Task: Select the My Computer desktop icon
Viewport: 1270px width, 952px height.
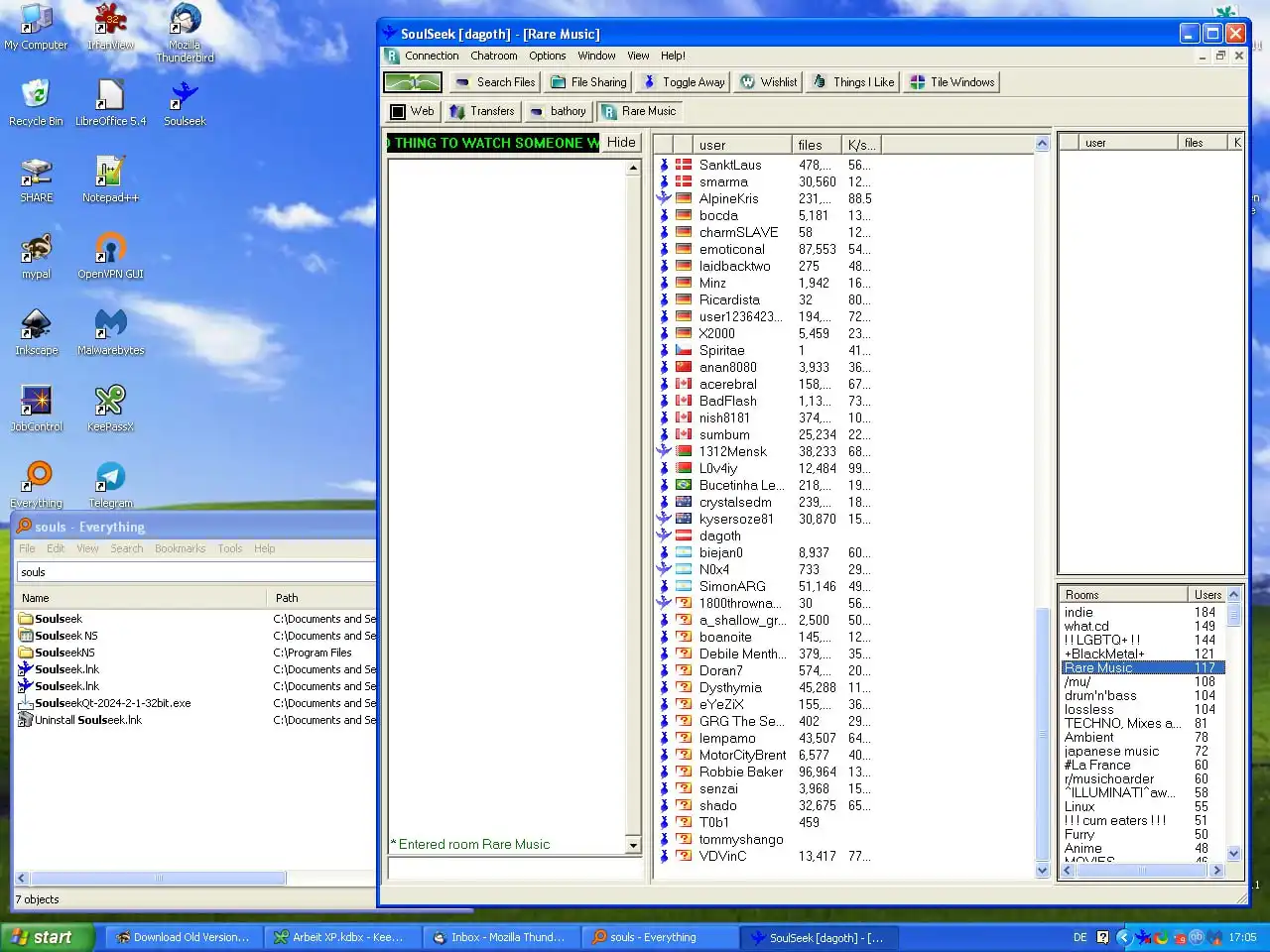Action: pos(36,28)
